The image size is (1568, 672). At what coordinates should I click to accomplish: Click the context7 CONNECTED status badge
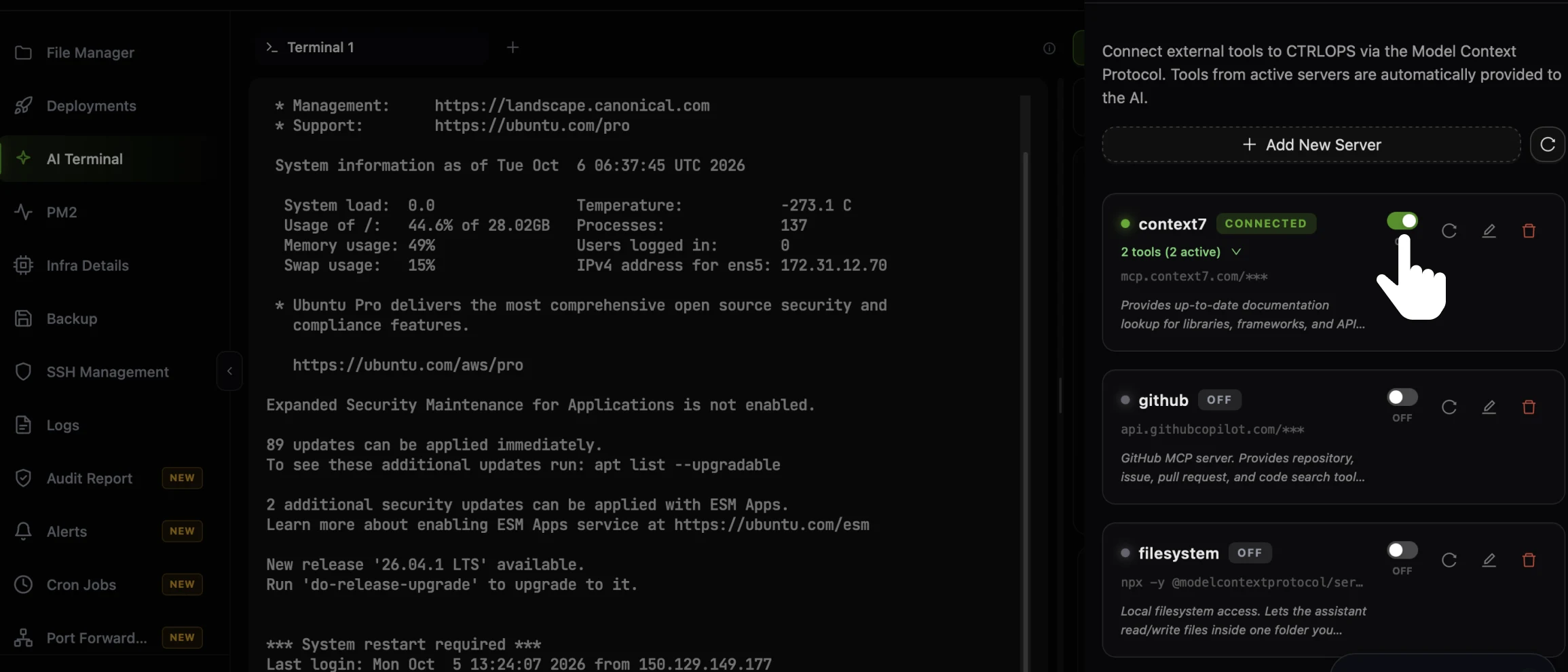[1266, 223]
